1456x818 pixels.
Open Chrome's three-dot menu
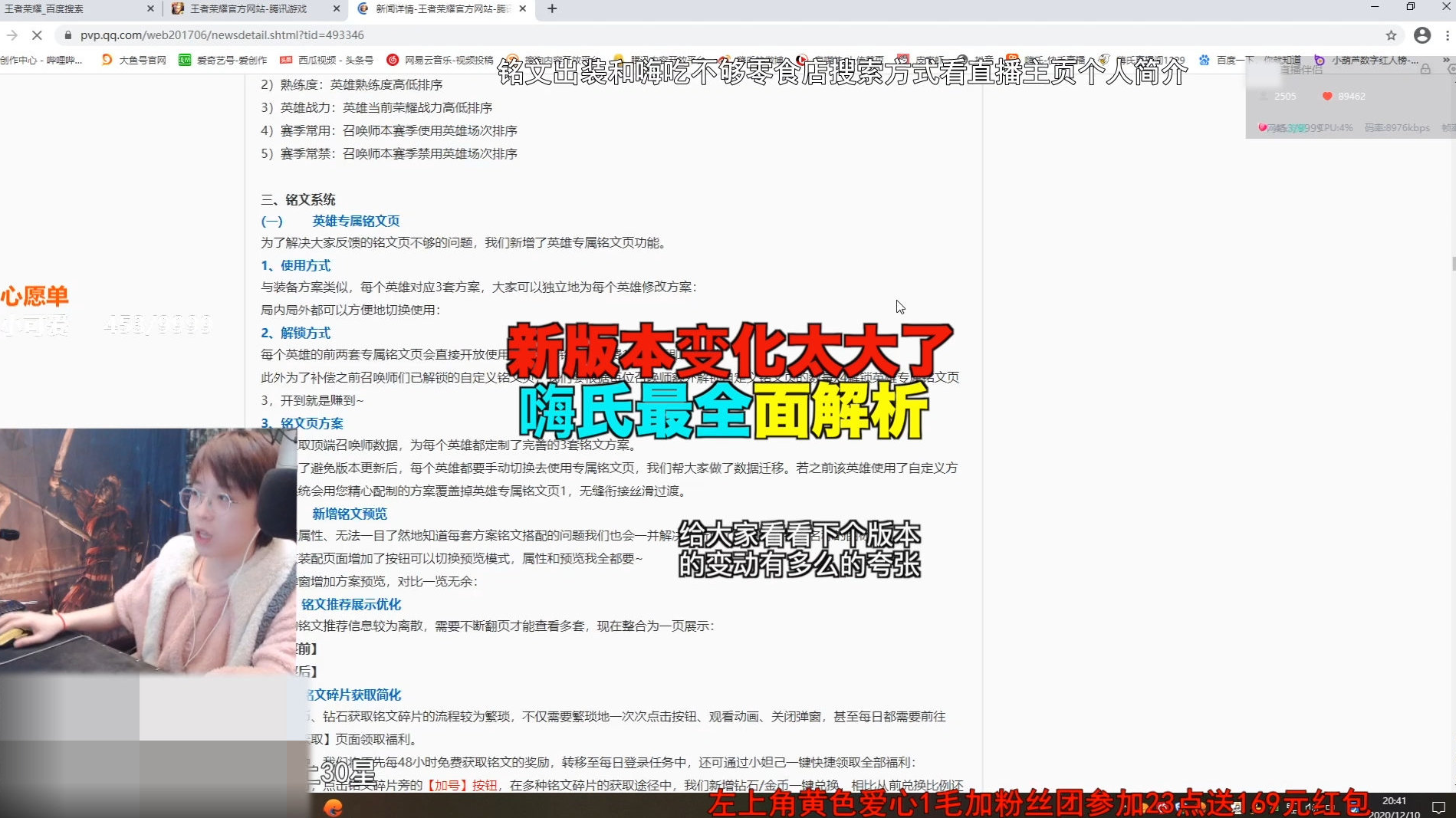click(x=1448, y=35)
